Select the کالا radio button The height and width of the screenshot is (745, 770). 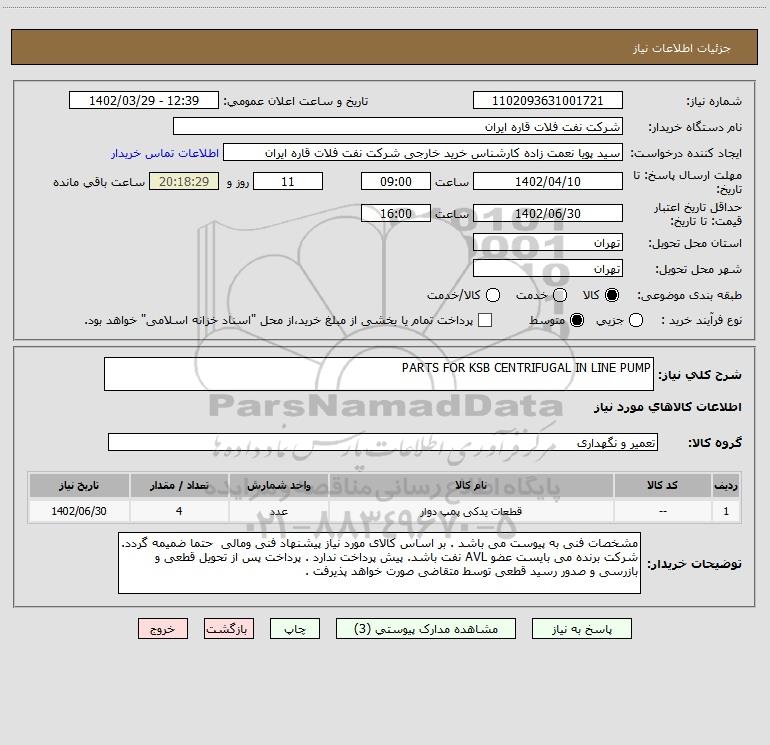tap(612, 295)
